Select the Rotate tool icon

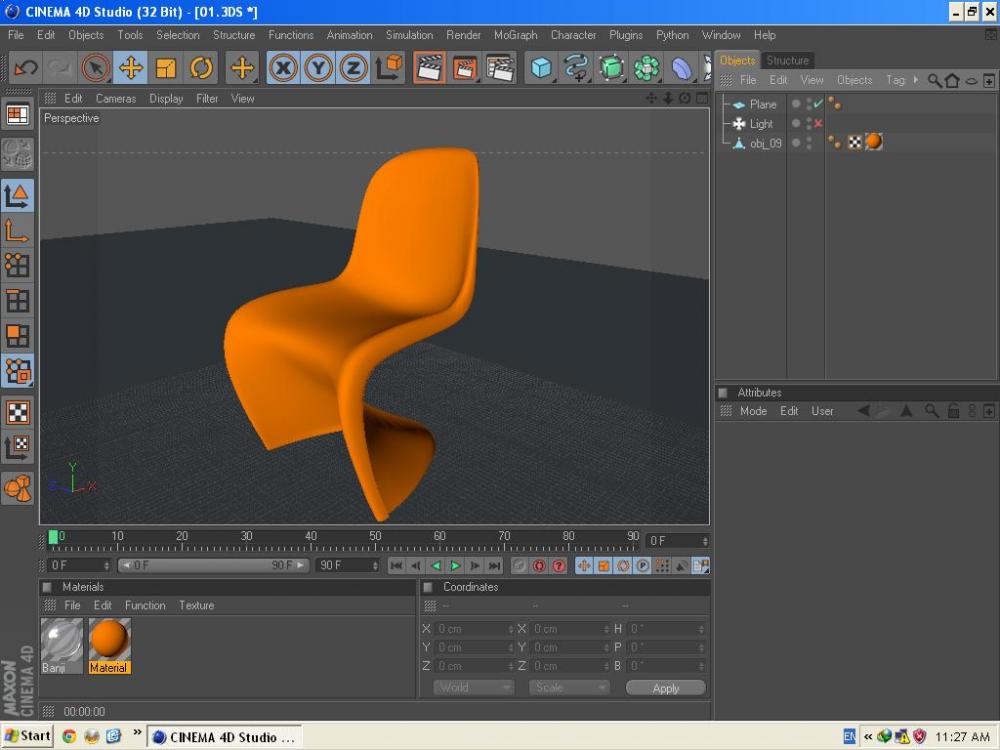(201, 68)
